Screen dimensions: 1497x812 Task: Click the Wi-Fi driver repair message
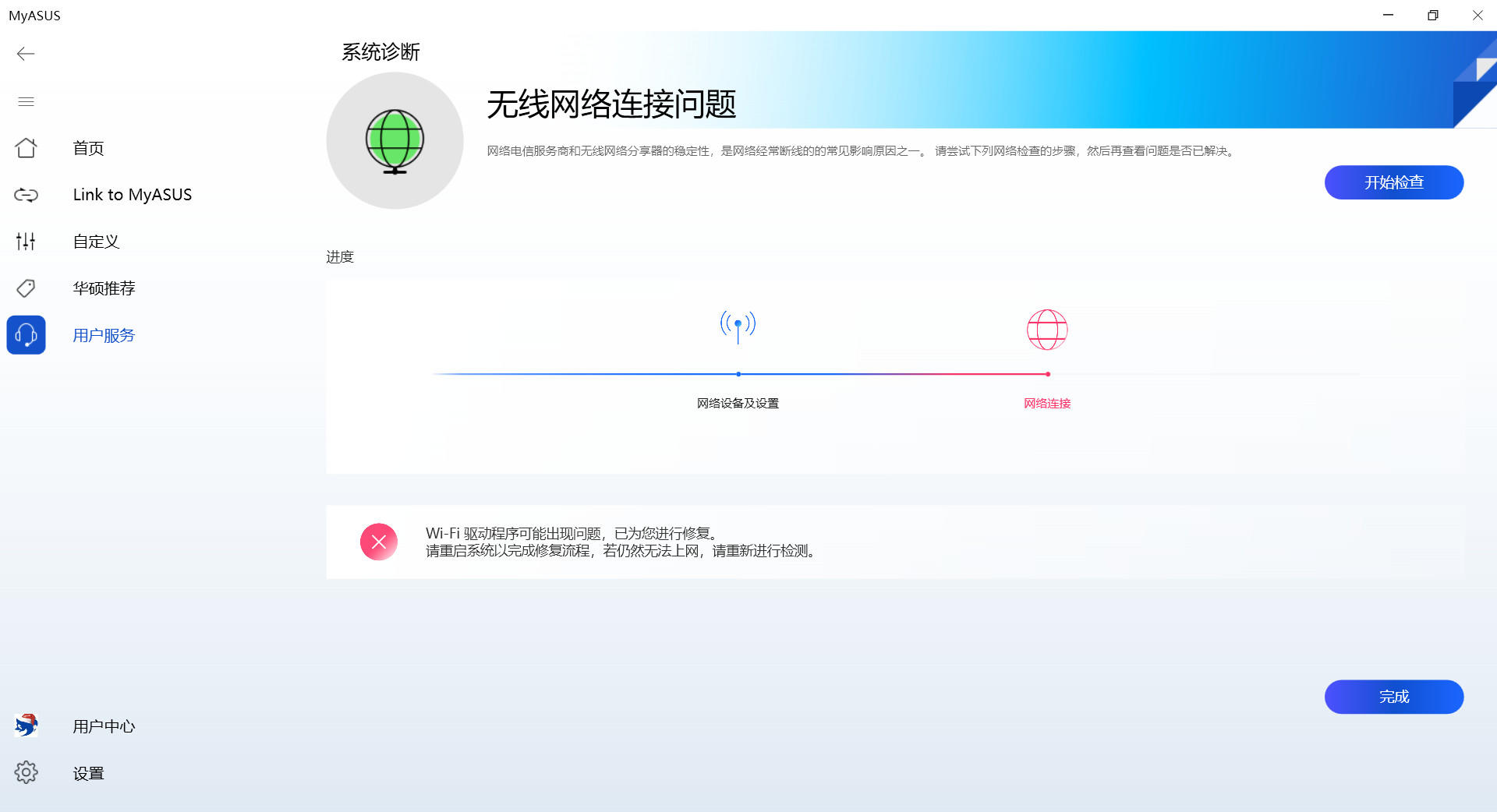click(621, 542)
